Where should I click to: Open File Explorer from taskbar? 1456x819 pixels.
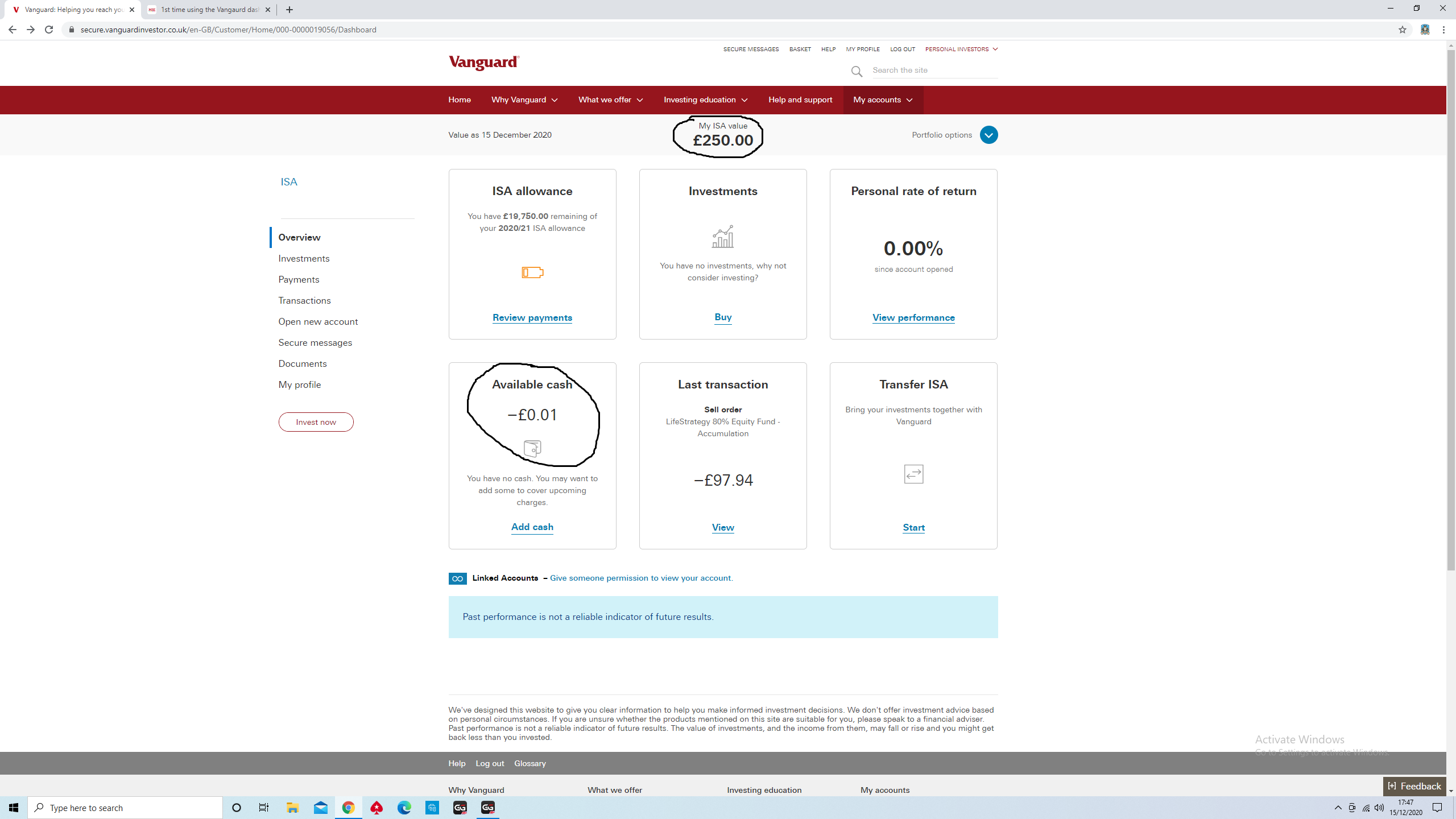pos(292,808)
